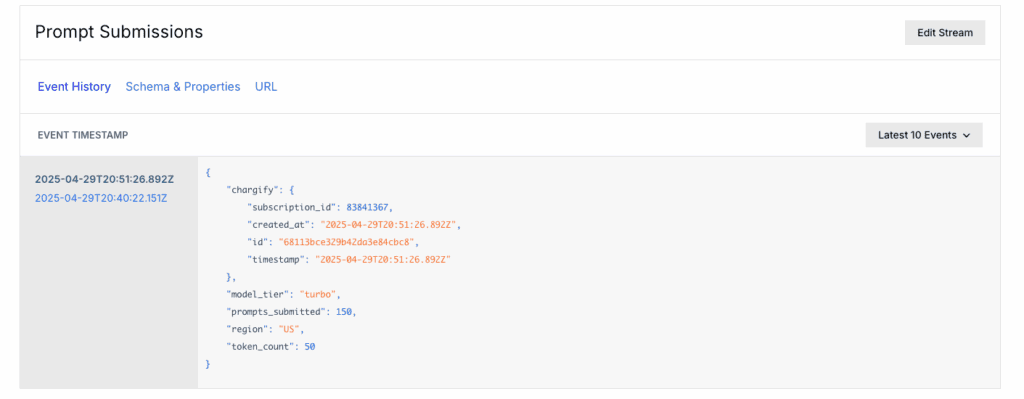The image size is (1024, 399).
Task: Select the 2025-04-29T20:40:22.151Z event
Action: (101, 198)
